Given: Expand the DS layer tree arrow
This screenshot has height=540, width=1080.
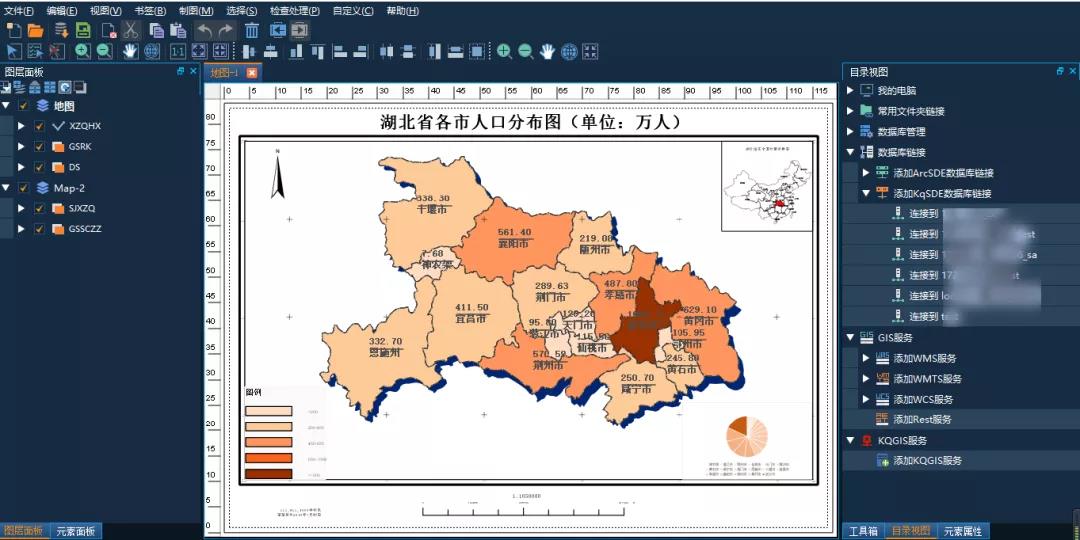Looking at the screenshot, I should [20, 167].
